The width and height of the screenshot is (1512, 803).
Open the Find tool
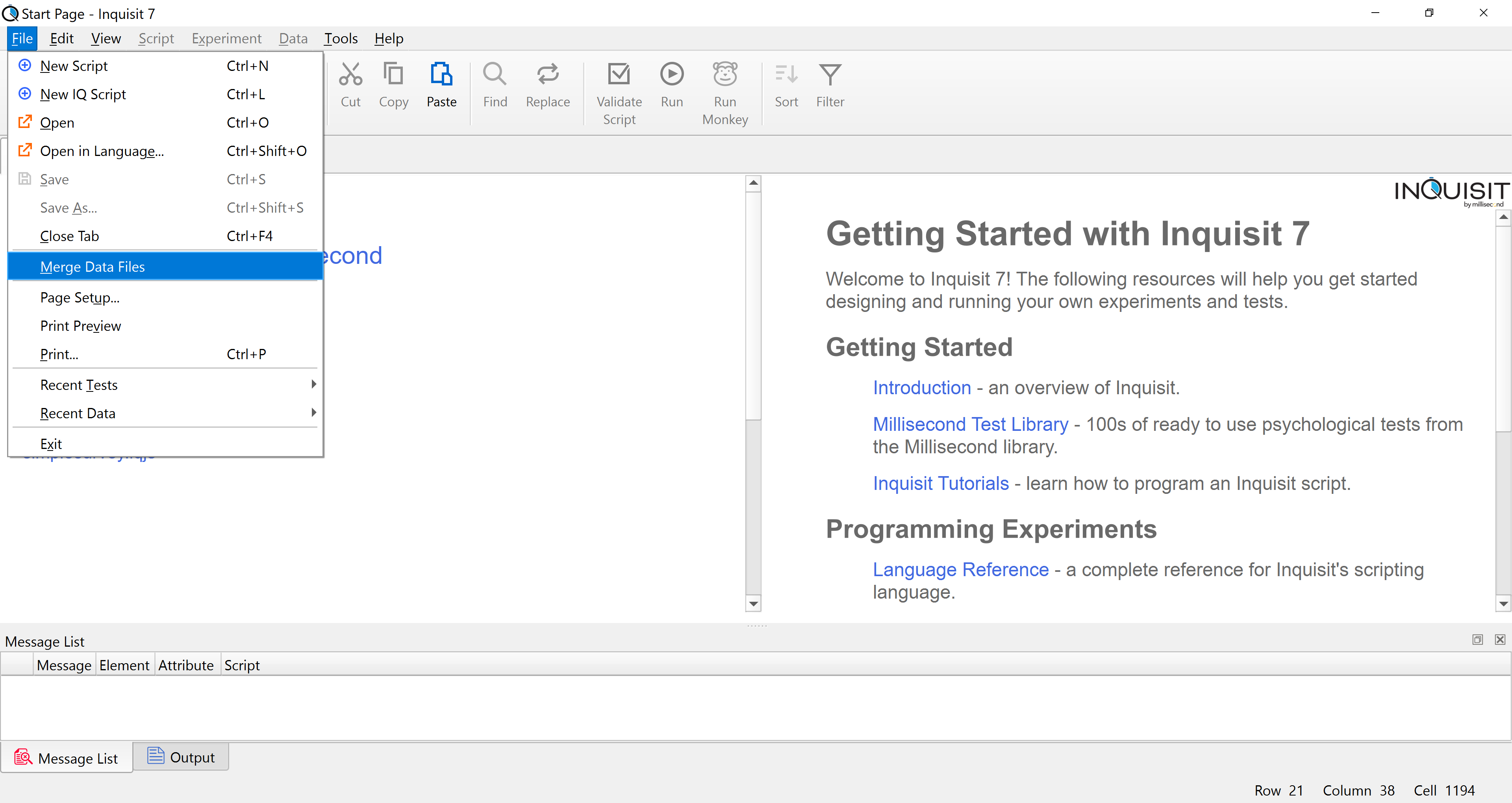click(x=495, y=86)
